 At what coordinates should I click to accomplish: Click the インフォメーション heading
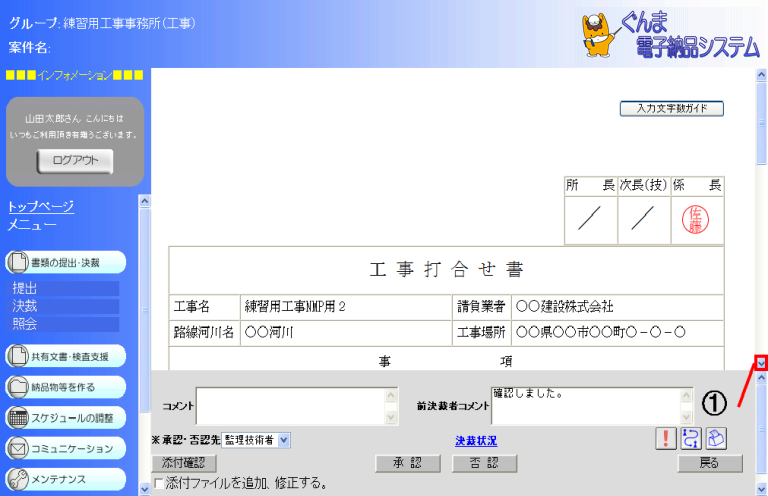pos(74,75)
